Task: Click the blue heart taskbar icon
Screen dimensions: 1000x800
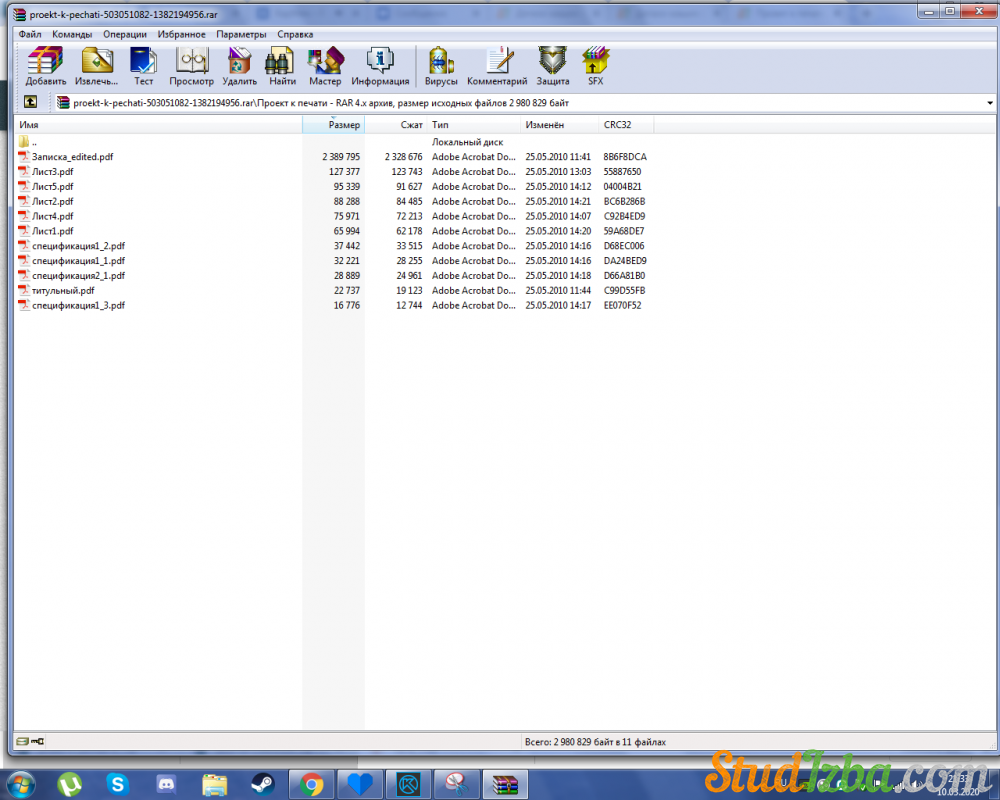Action: (x=360, y=784)
